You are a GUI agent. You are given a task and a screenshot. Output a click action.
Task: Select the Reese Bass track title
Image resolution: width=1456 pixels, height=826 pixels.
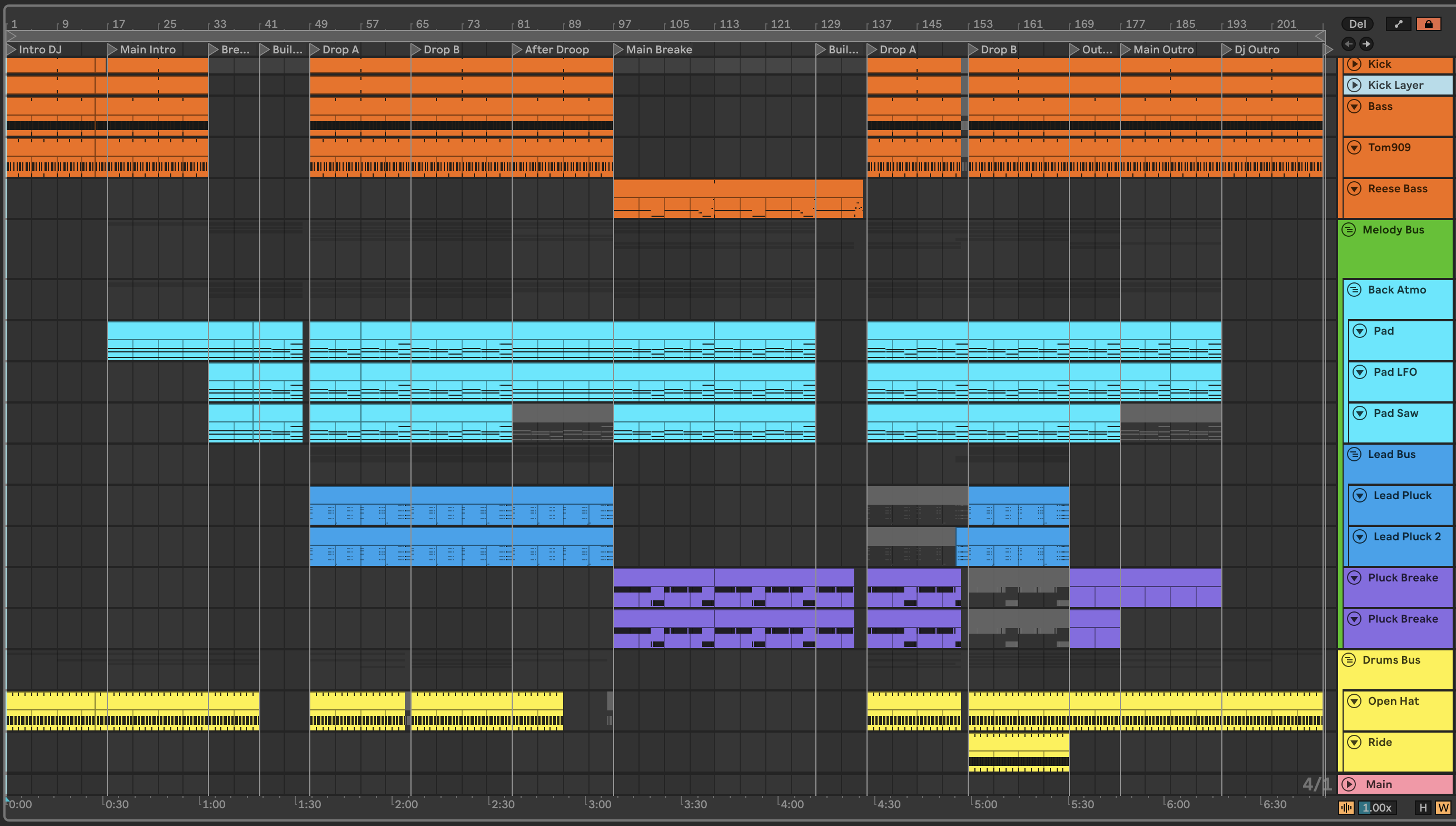(x=1397, y=188)
